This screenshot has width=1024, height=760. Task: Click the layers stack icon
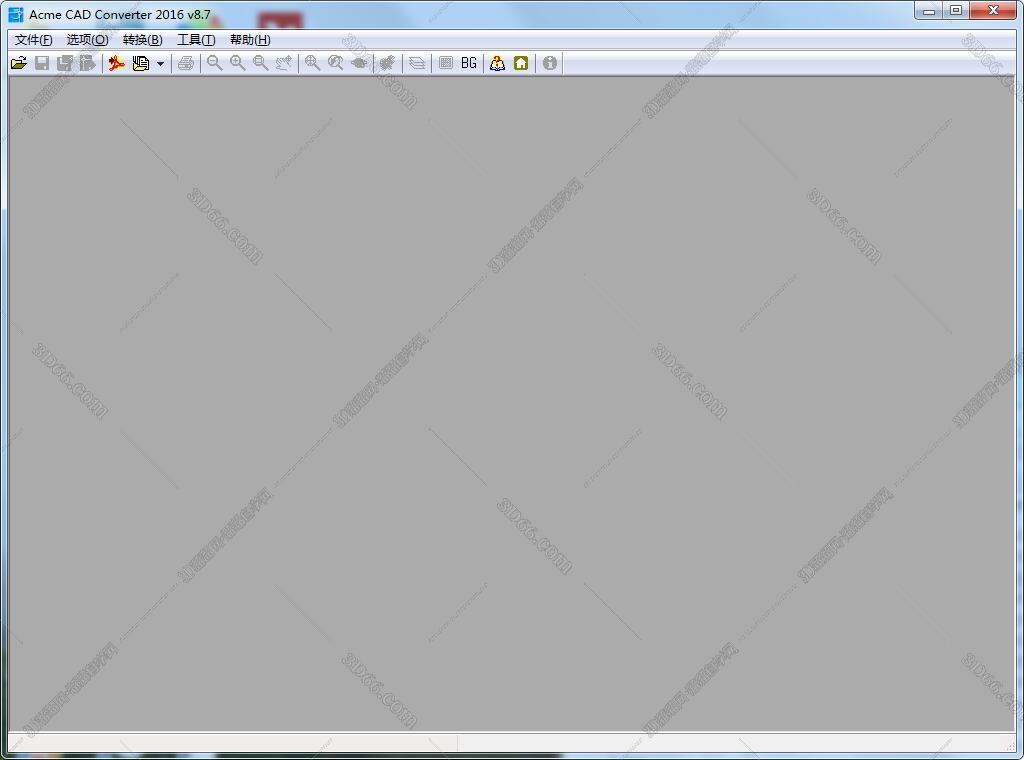click(x=417, y=63)
